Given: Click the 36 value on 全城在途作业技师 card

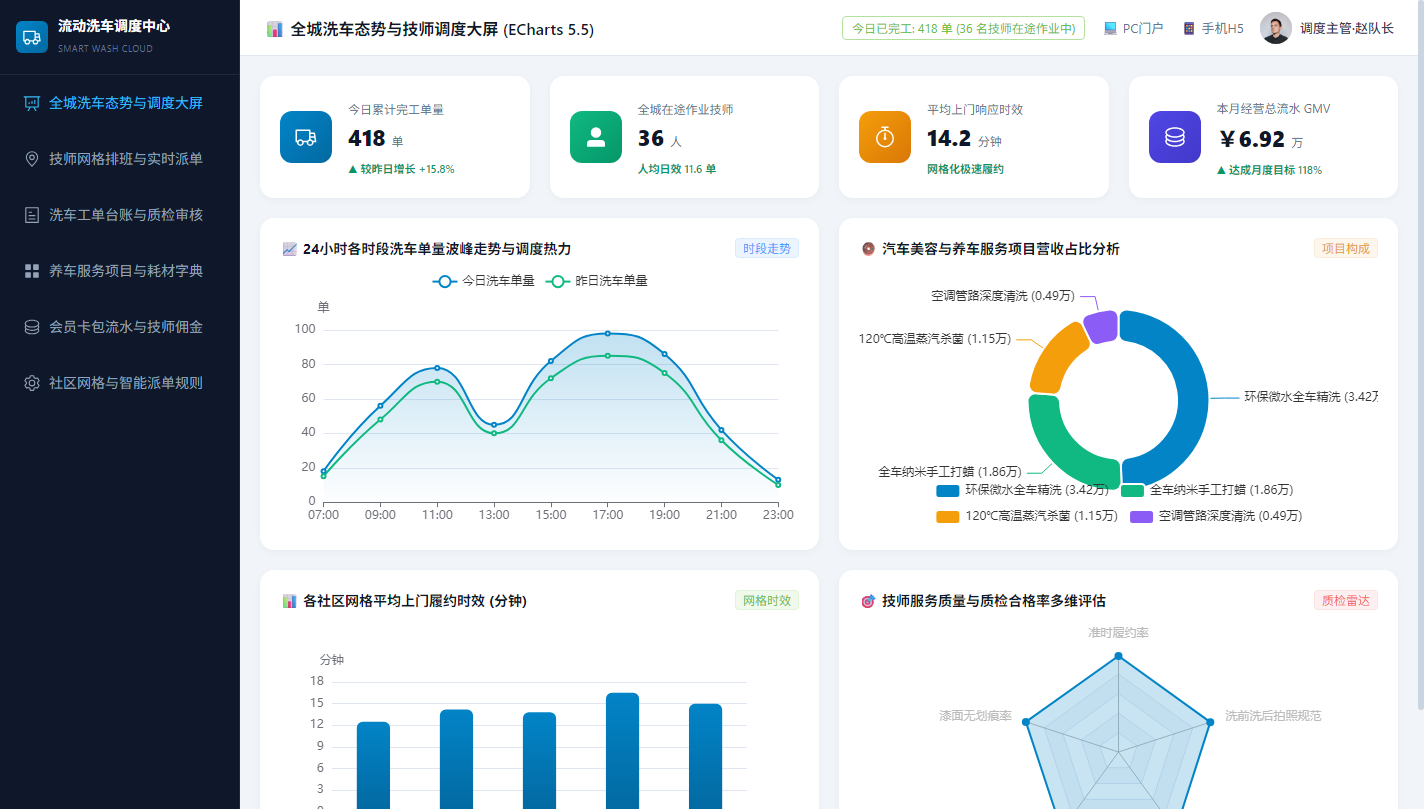Looking at the screenshot, I should 651,139.
